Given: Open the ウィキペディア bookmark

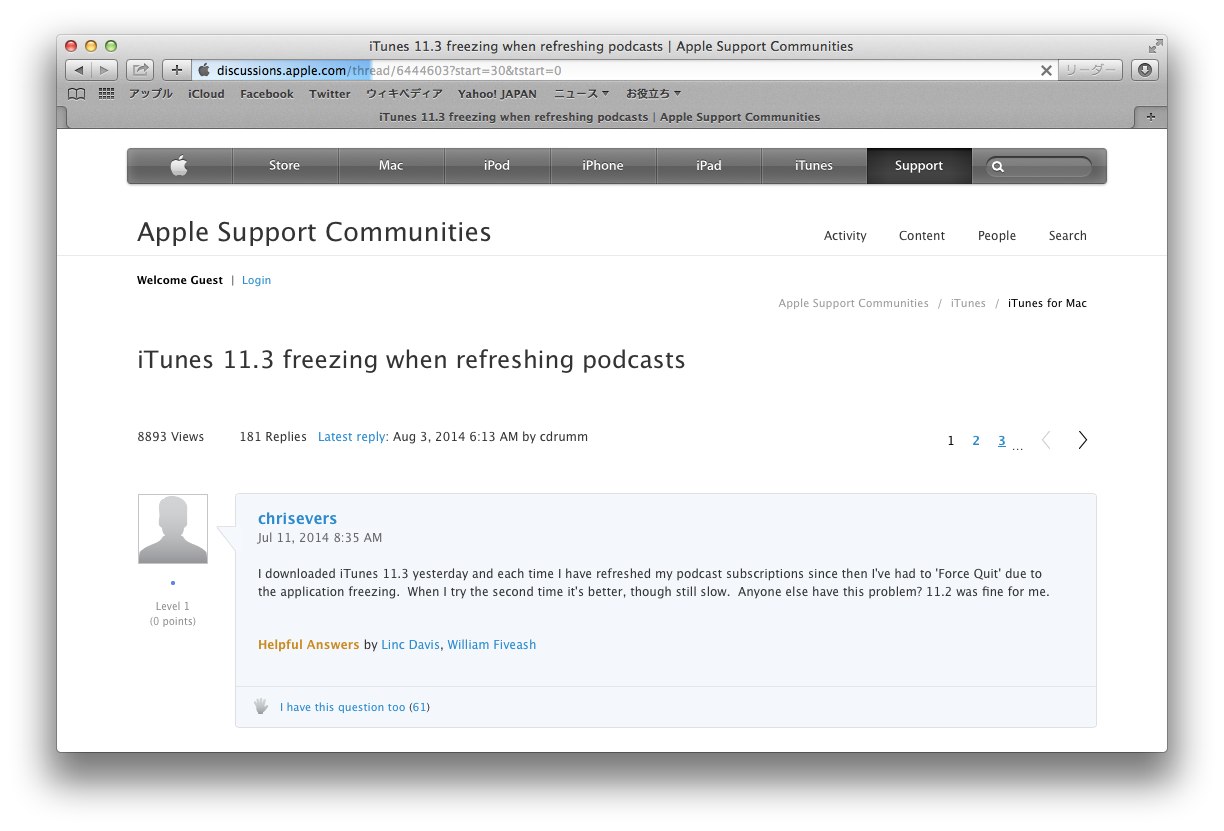Looking at the screenshot, I should click(x=404, y=94).
